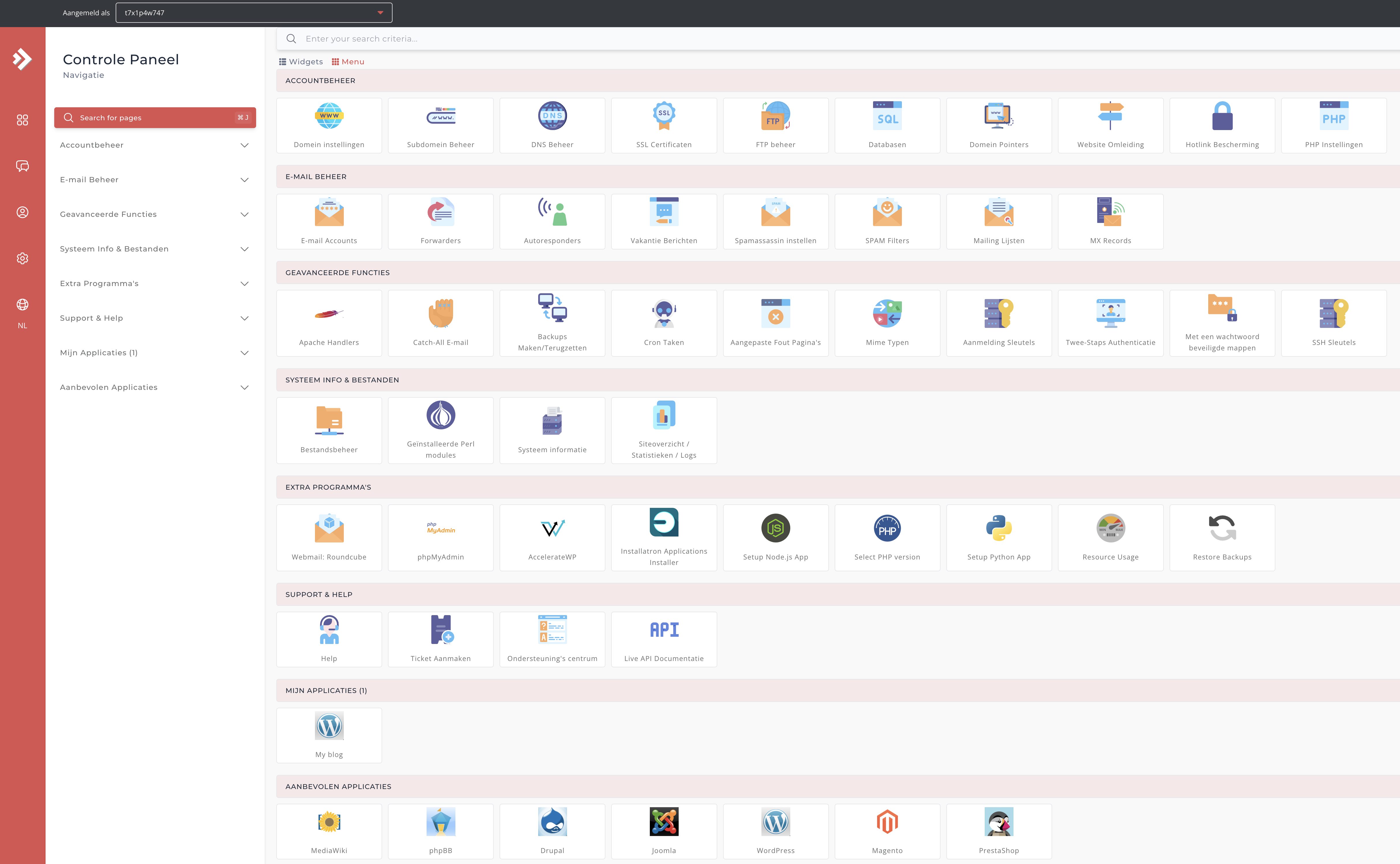Expand the Accountbeheer navigation section
1400x864 pixels.
click(154, 145)
